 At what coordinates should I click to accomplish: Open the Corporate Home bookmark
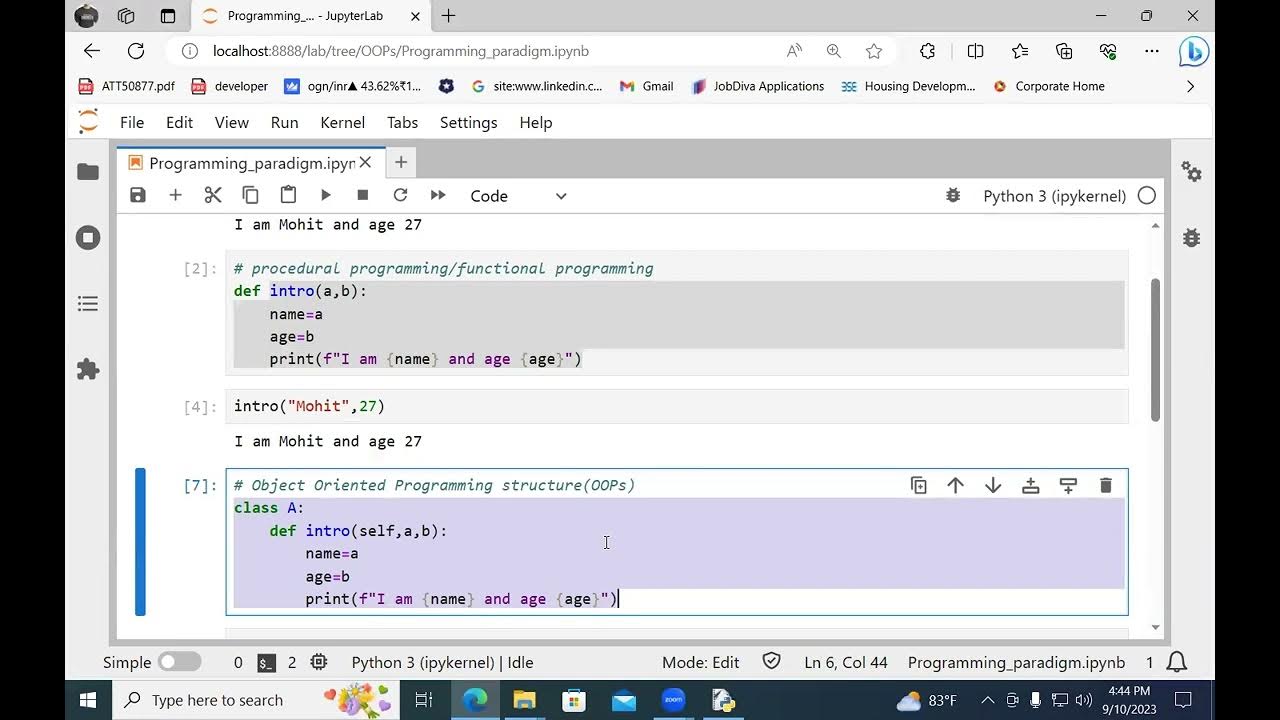coord(1049,86)
